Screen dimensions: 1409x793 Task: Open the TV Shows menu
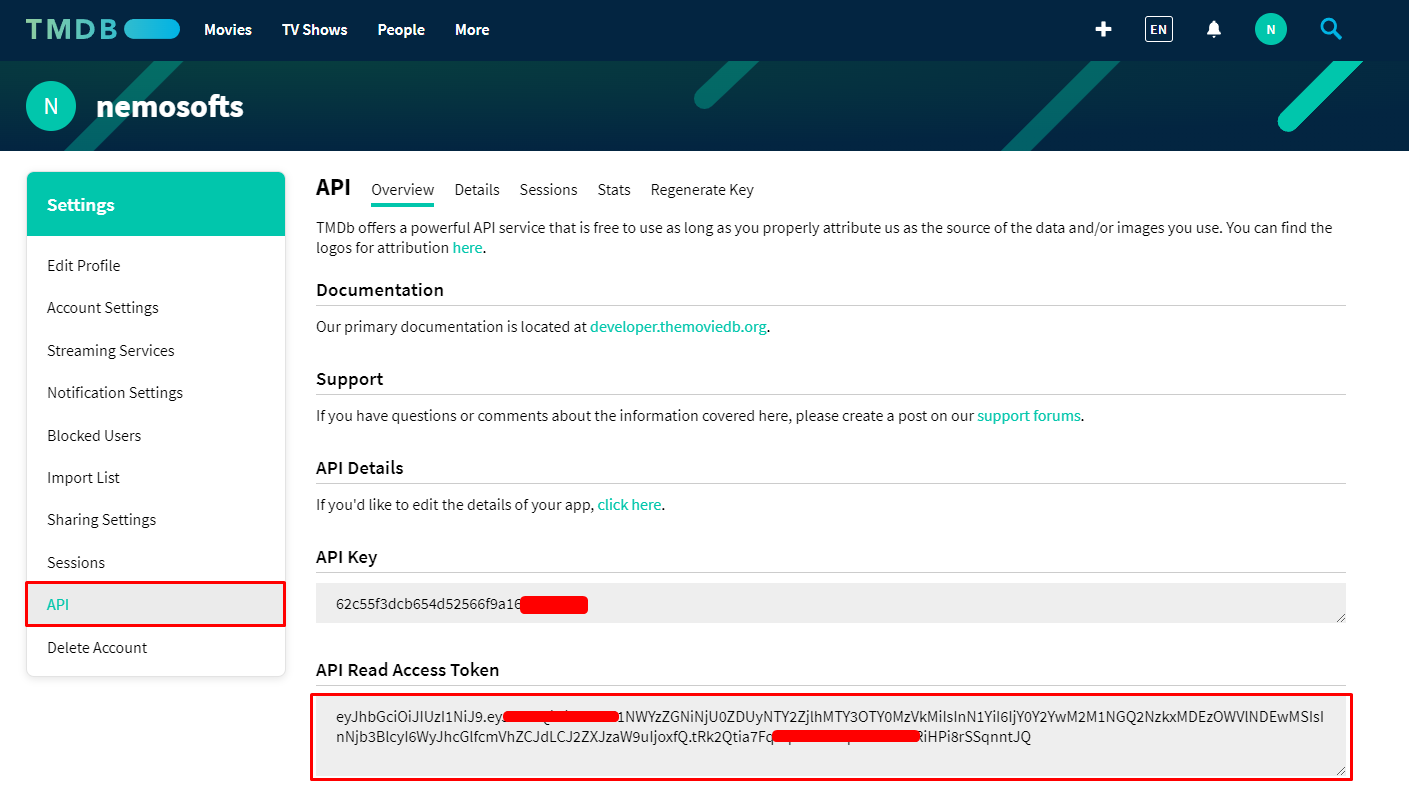[314, 30]
